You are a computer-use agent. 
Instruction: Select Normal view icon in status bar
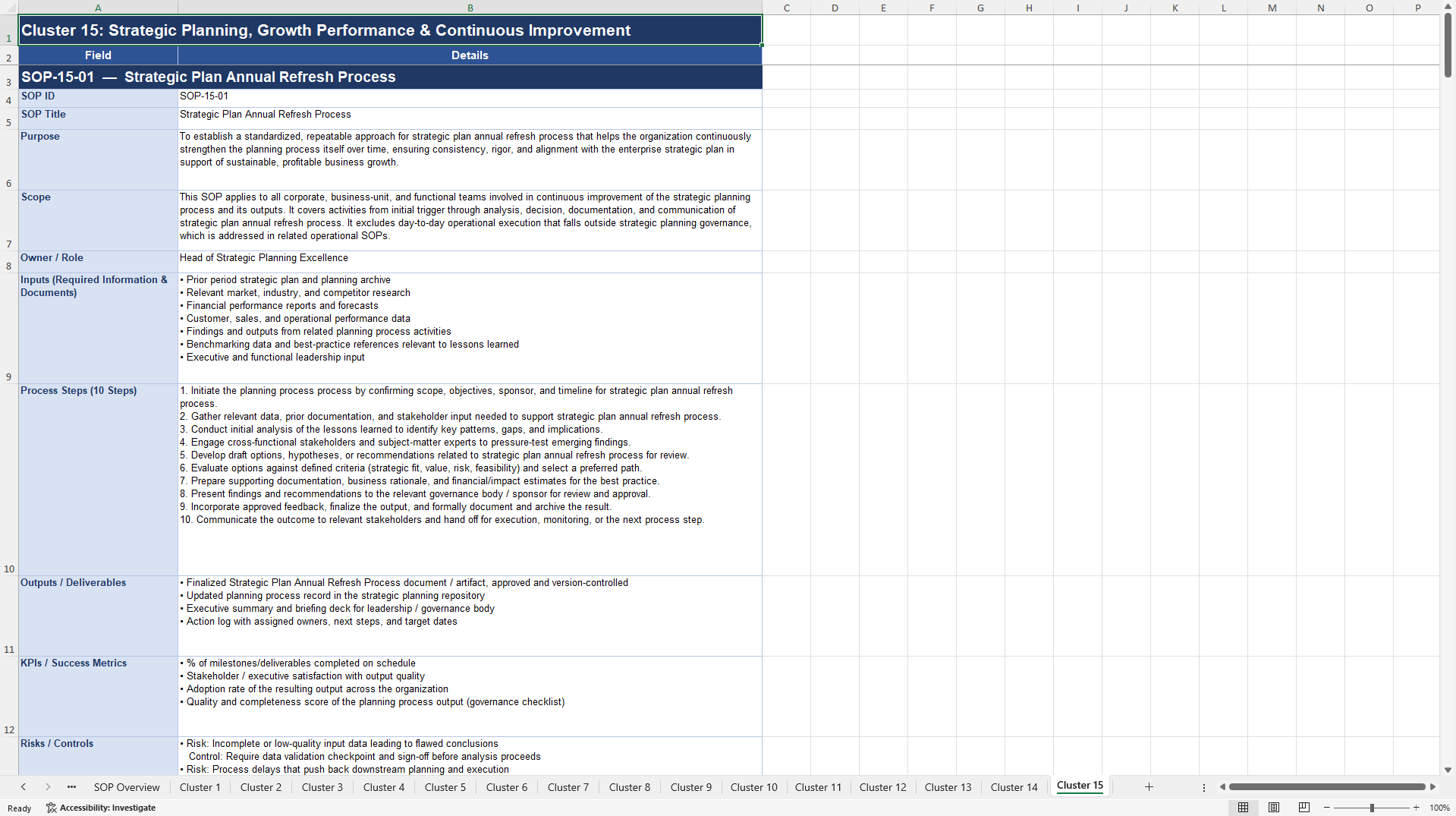(1243, 808)
